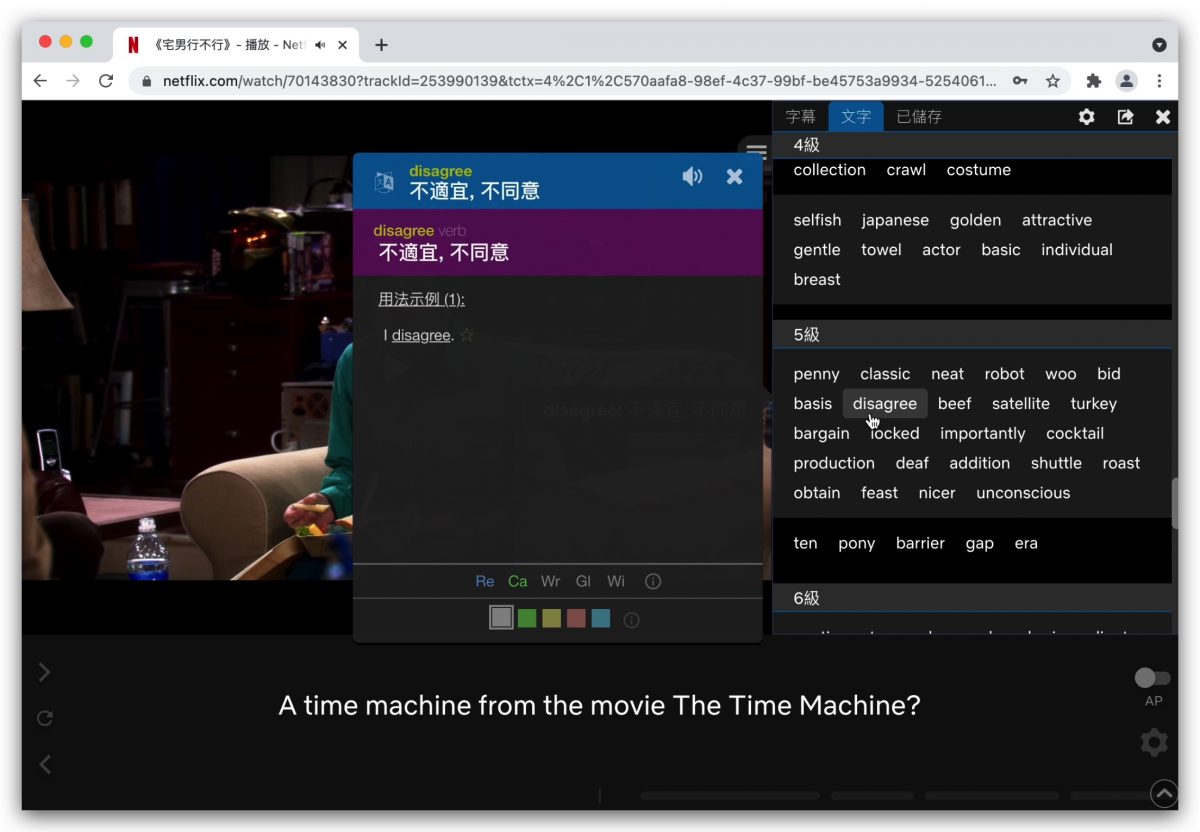Close the disagree dictionary popup
The image size is (1200, 832).
point(734,177)
